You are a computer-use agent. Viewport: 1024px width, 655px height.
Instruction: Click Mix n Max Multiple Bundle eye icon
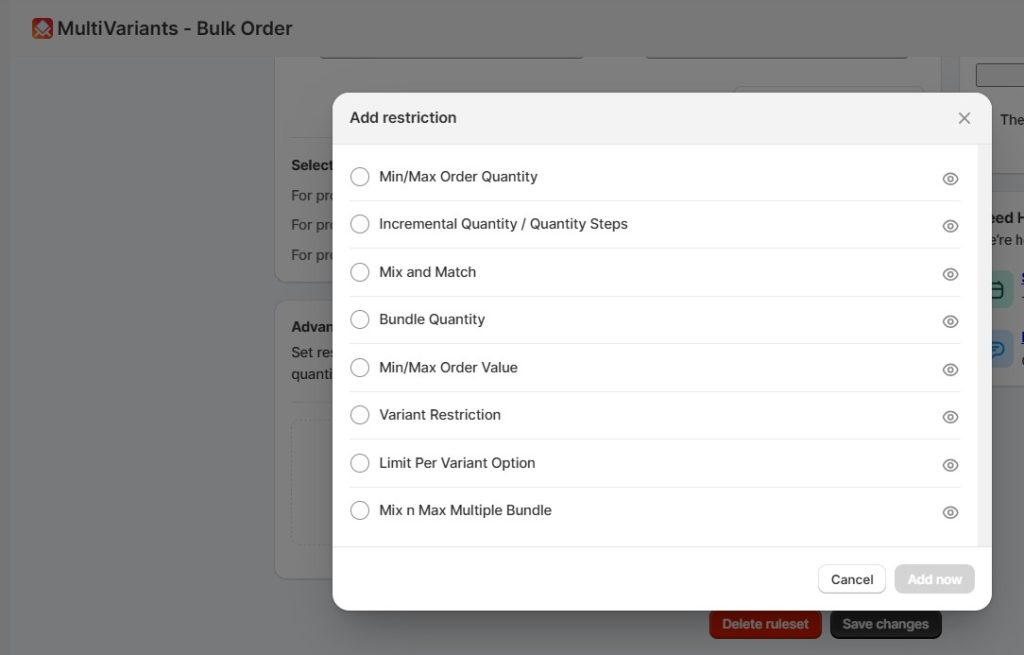pyautogui.click(x=950, y=513)
